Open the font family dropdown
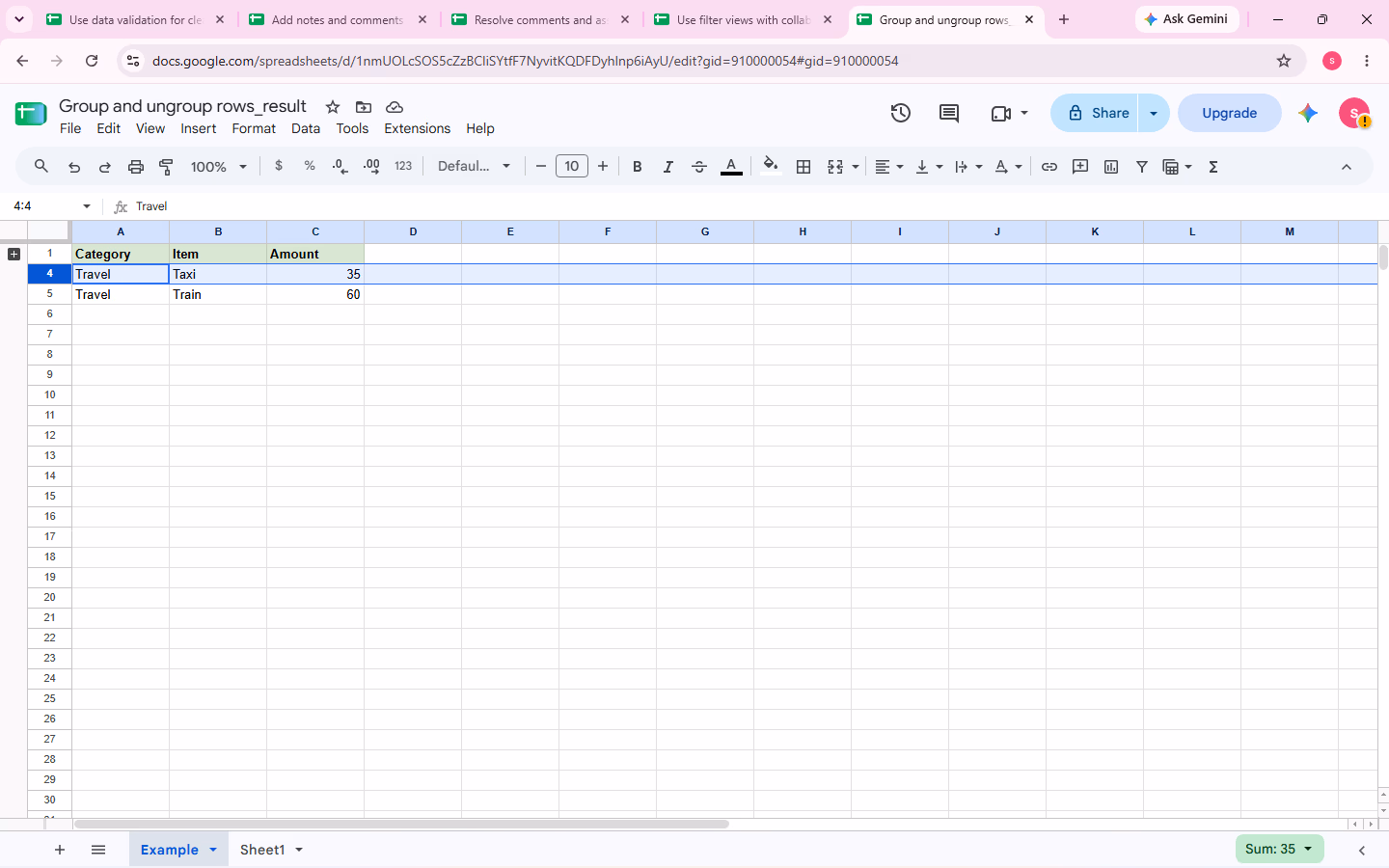The image size is (1389, 868). click(474, 166)
